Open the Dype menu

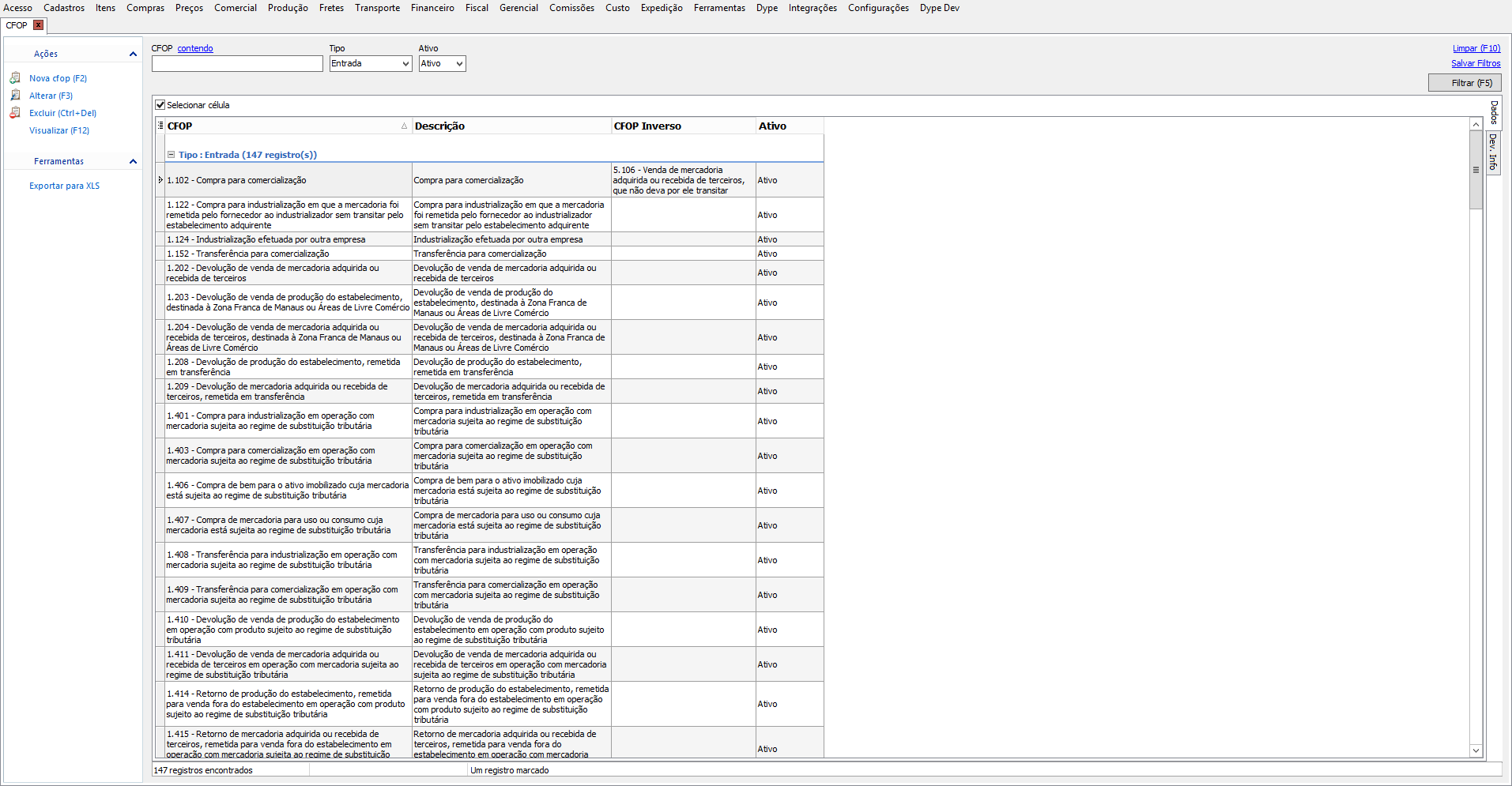point(767,8)
